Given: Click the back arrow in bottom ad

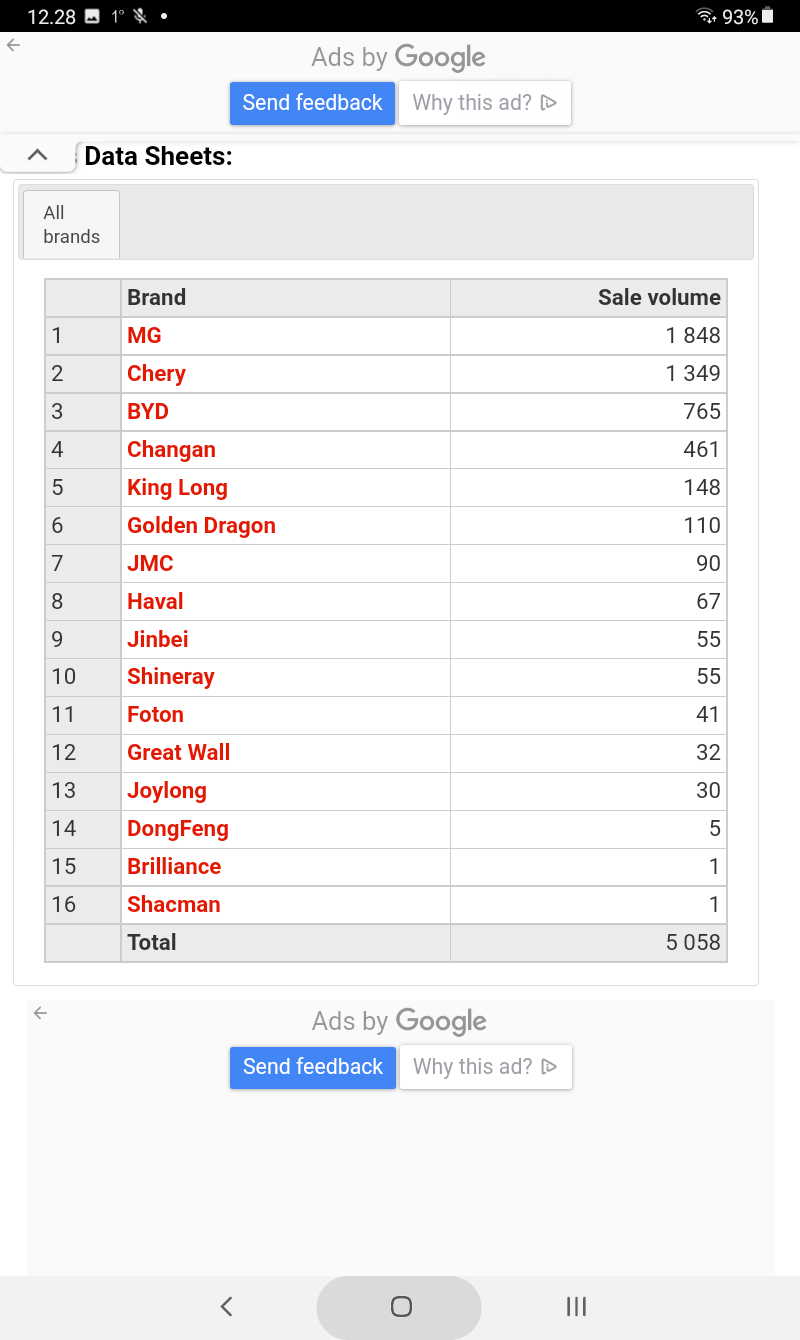Looking at the screenshot, I should click(40, 1013).
